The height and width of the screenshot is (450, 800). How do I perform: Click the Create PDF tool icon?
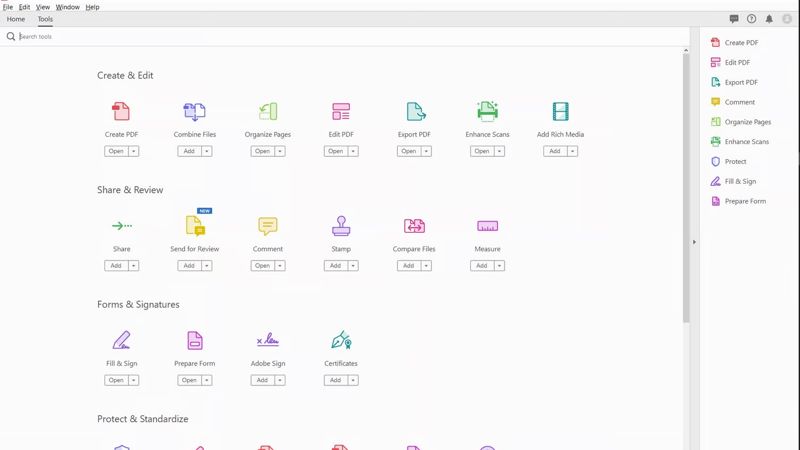(x=121, y=111)
